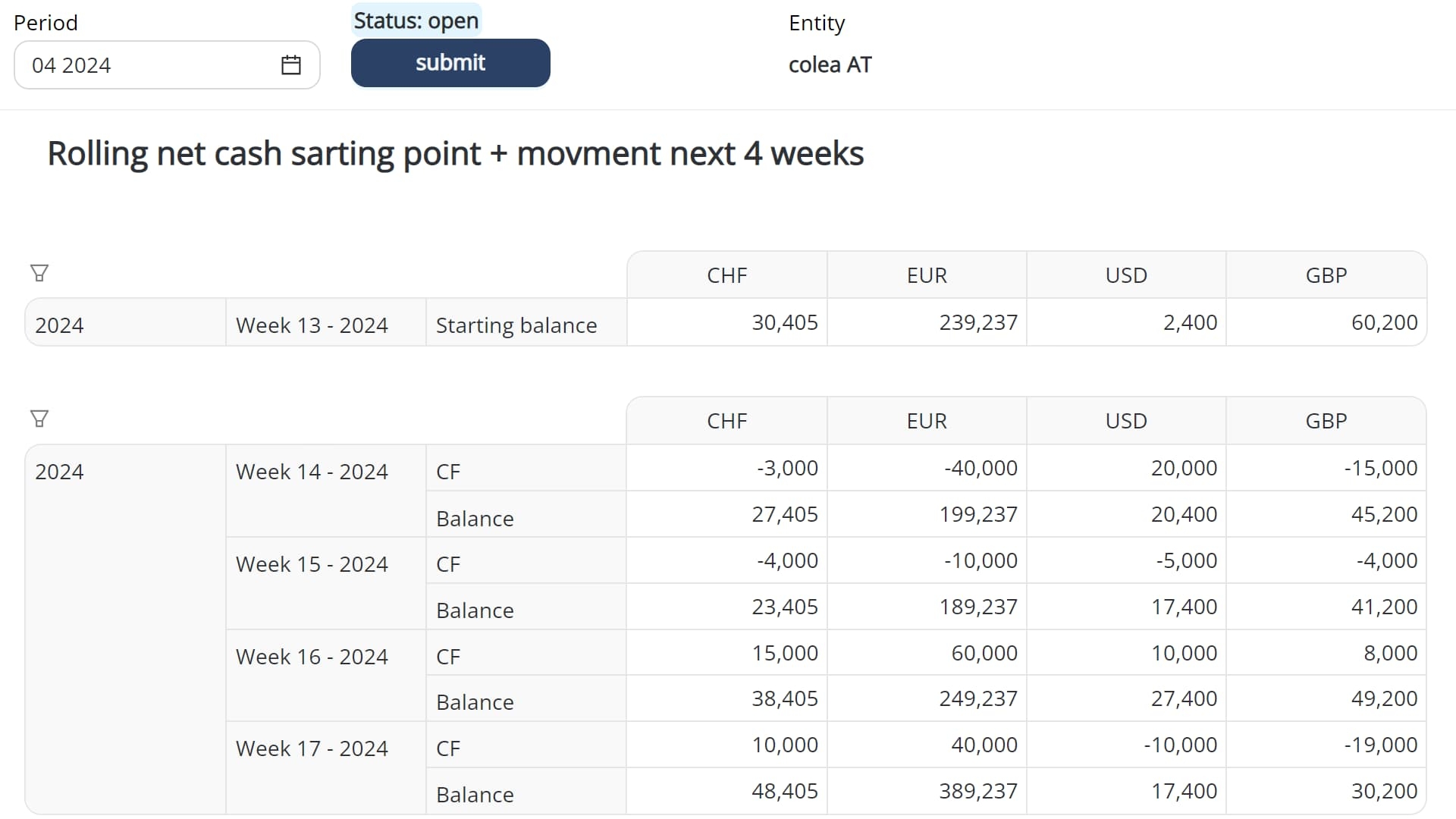Select the Week 14 - 2024 row header
Viewport: 1456px width, 819px height.
[x=312, y=472]
